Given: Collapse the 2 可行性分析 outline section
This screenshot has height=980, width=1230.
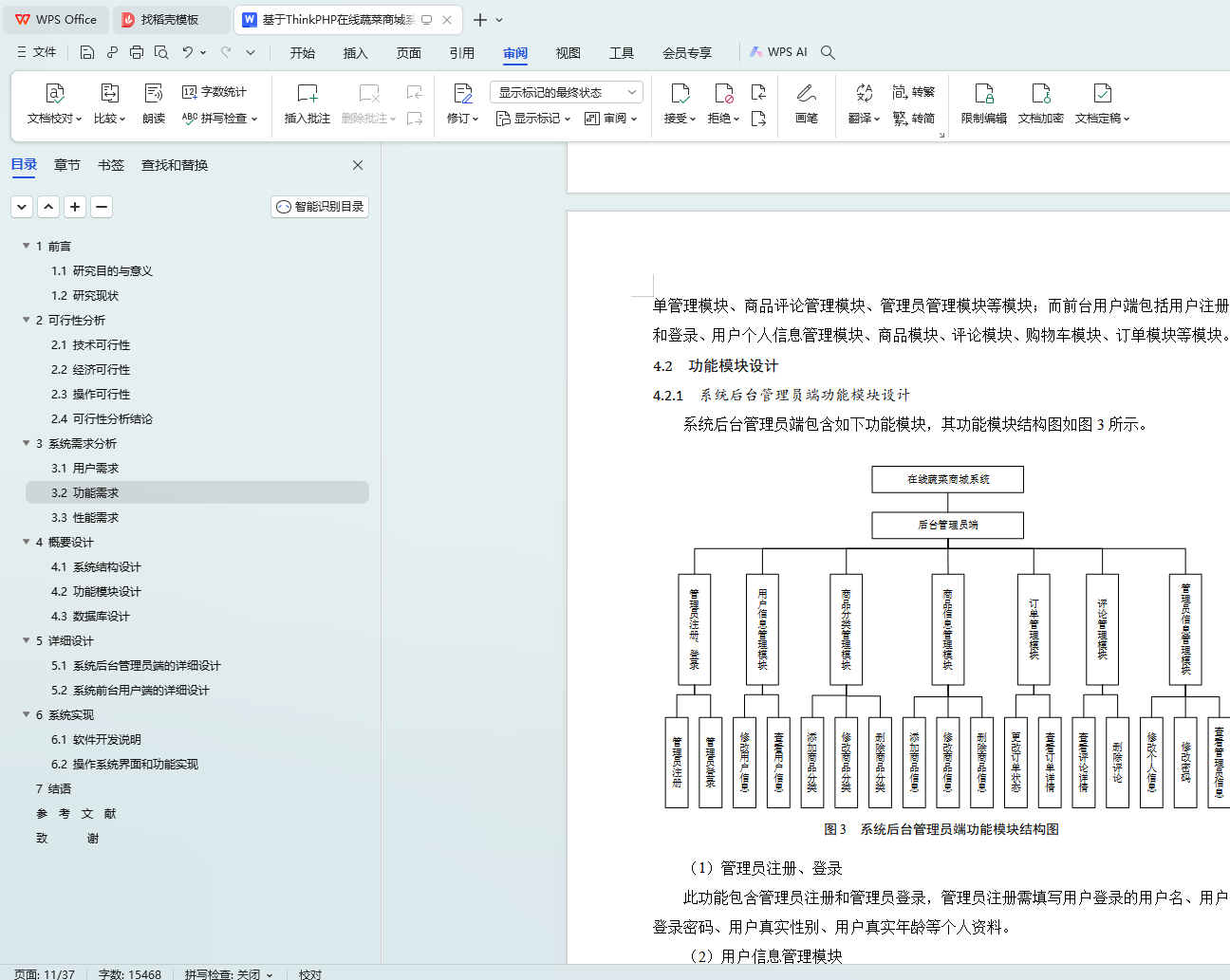Looking at the screenshot, I should pos(27,320).
